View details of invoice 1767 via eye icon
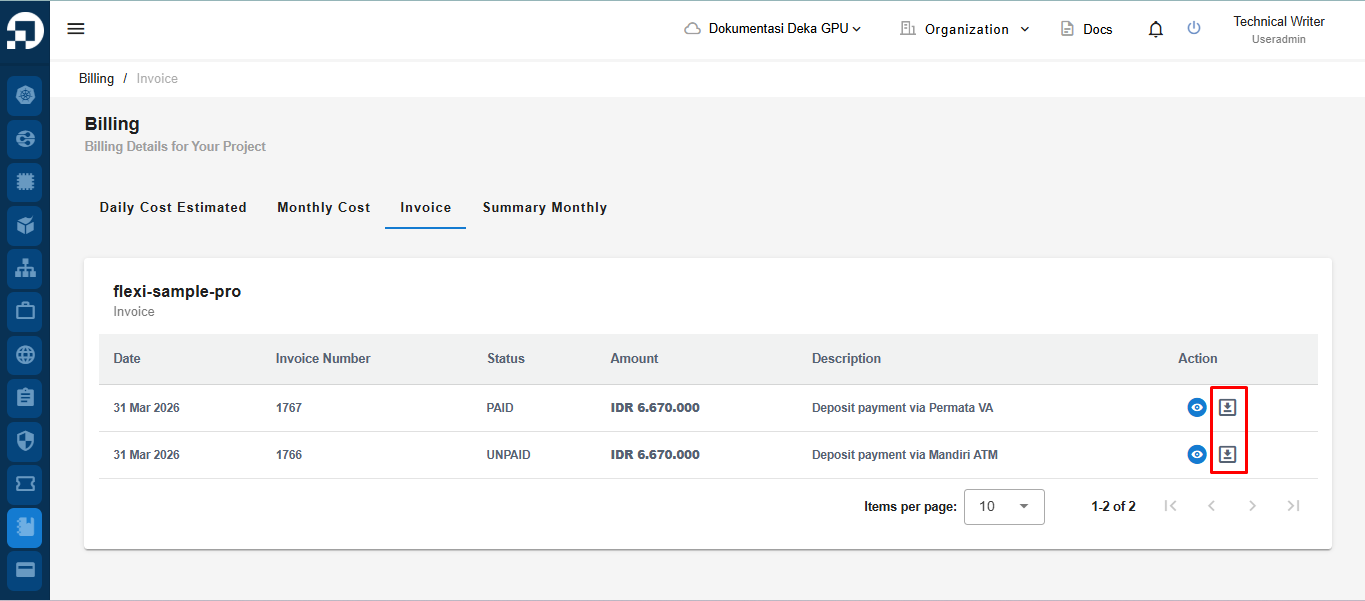Screen dimensions: 1365x601 1197,407
